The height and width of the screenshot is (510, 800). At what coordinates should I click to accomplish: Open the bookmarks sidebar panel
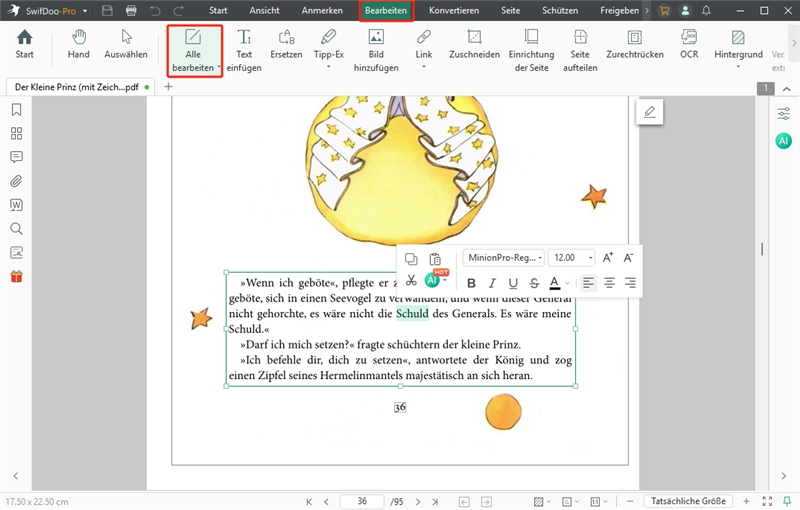[x=16, y=110]
